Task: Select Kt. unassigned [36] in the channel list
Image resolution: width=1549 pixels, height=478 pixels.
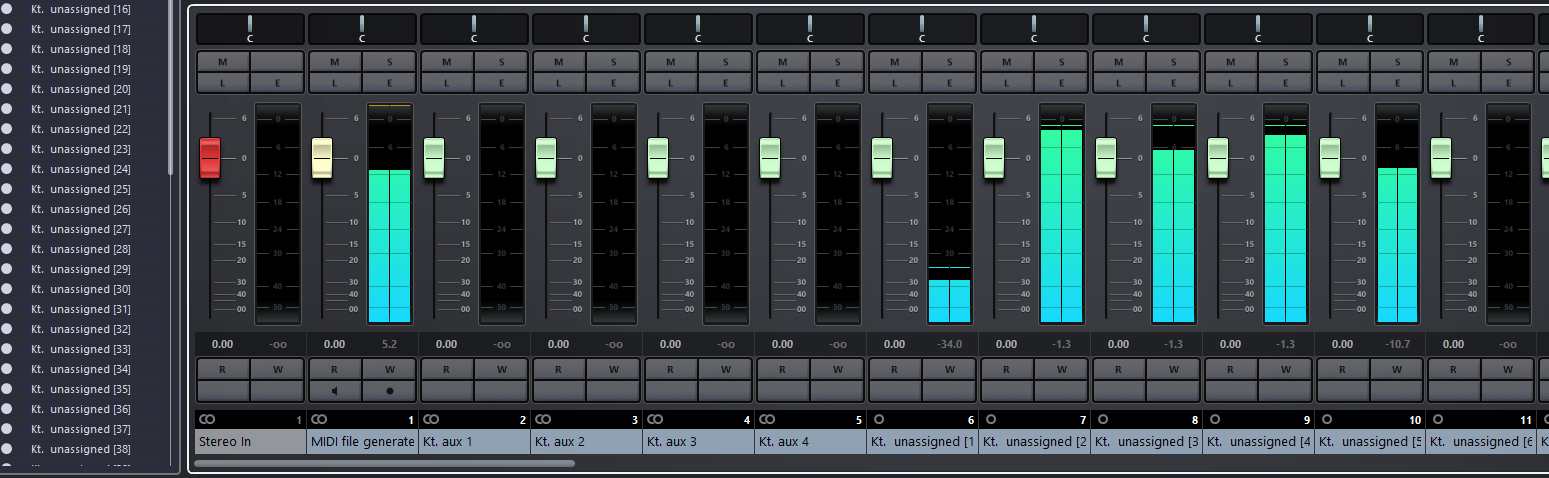Action: click(x=90, y=409)
